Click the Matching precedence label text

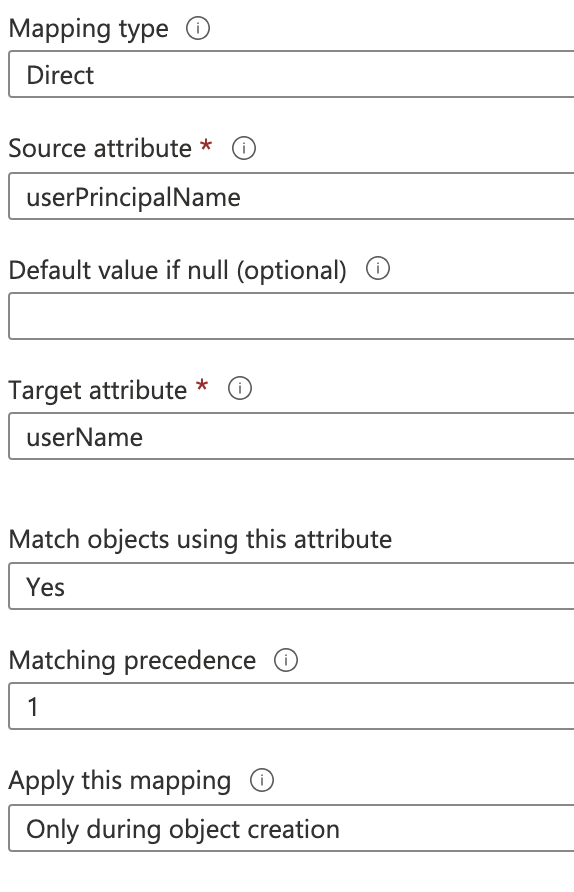[x=133, y=661]
